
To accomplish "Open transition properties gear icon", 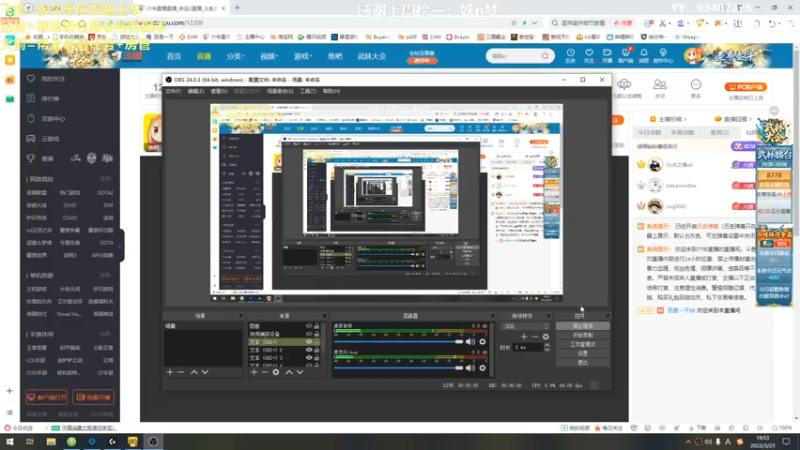I will coord(546,337).
